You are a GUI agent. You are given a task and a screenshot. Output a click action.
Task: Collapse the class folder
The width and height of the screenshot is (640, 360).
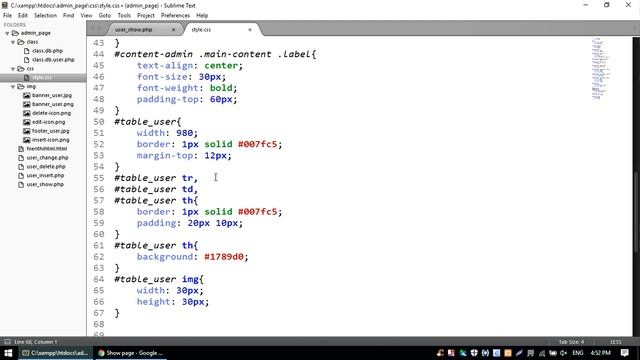pyautogui.click(x=13, y=42)
